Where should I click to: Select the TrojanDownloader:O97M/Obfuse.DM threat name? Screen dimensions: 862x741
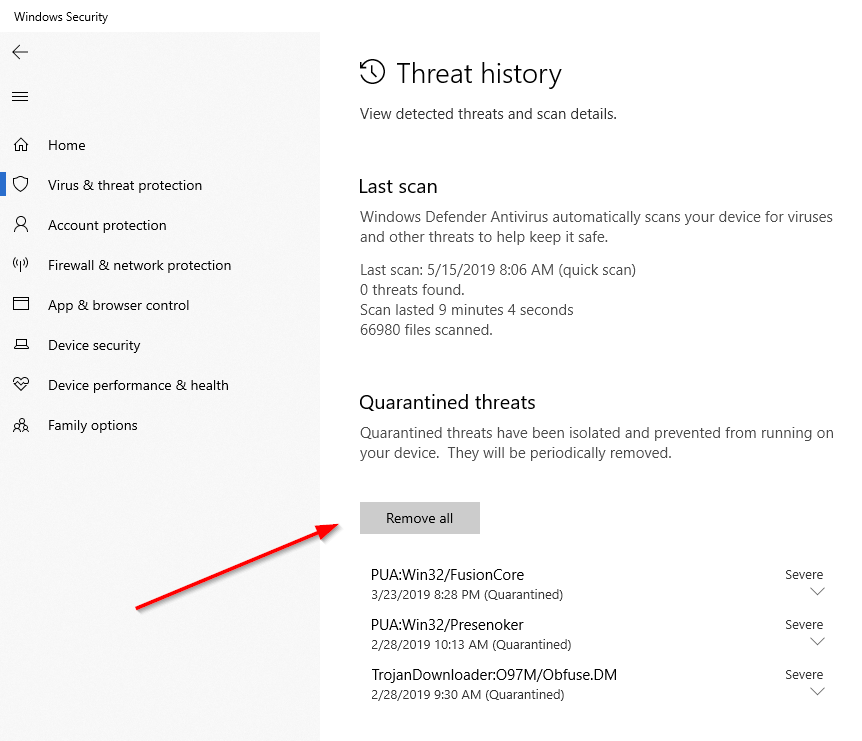[x=494, y=675]
